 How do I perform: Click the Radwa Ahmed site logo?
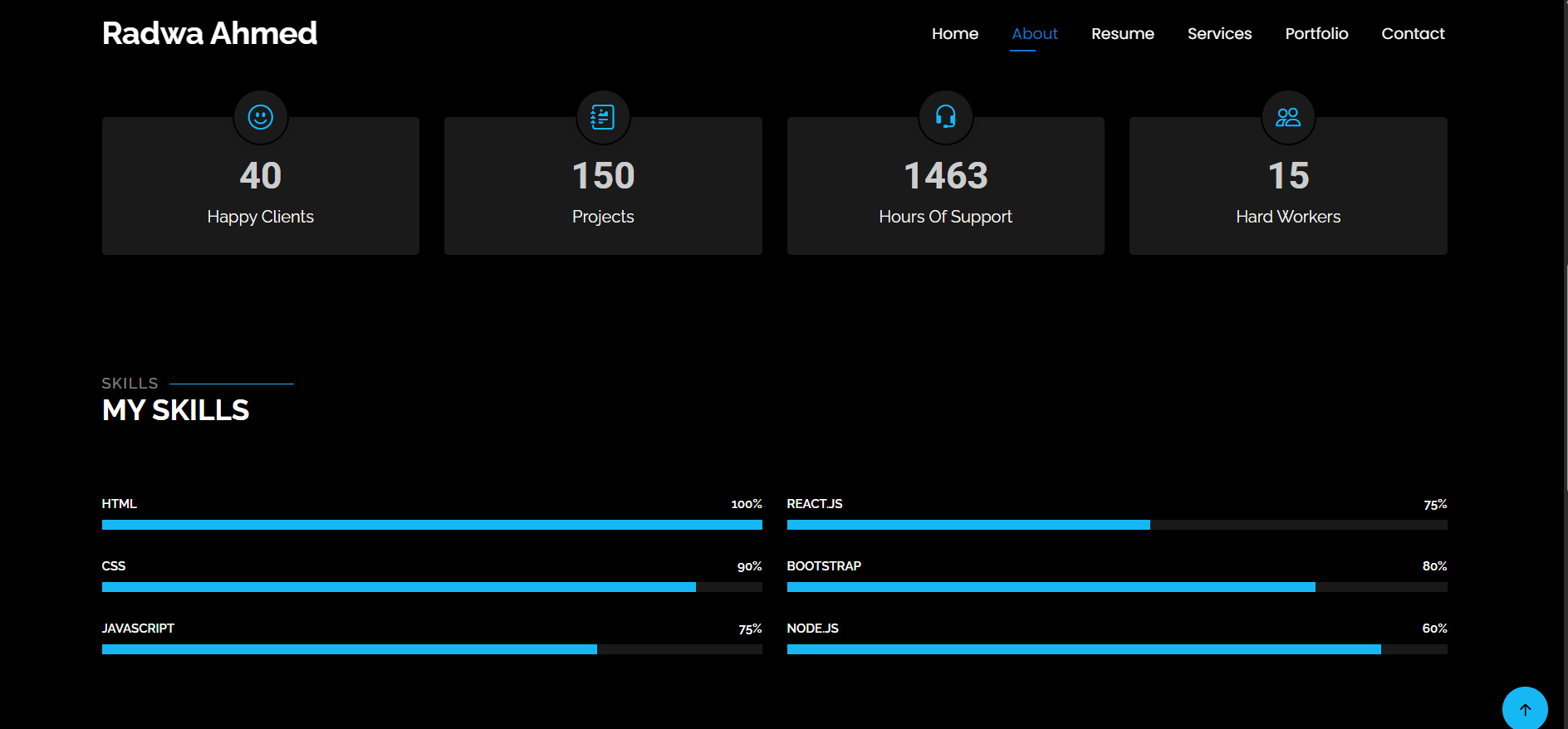click(x=209, y=33)
